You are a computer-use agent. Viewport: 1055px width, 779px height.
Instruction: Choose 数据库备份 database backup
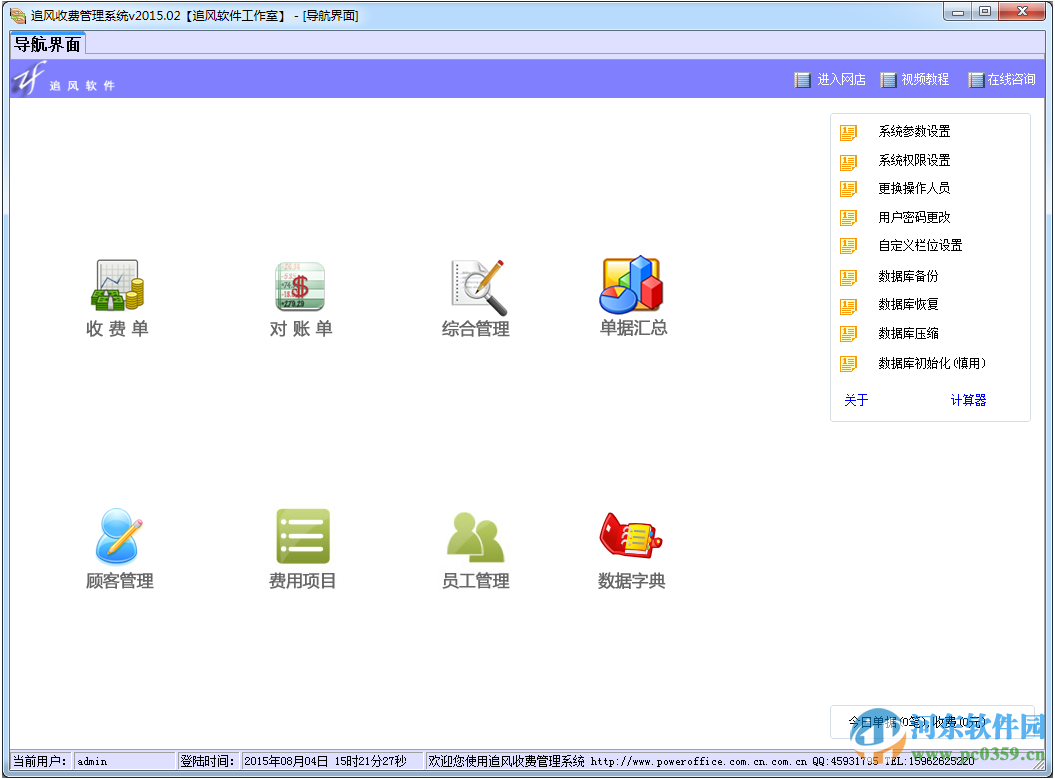(x=908, y=276)
